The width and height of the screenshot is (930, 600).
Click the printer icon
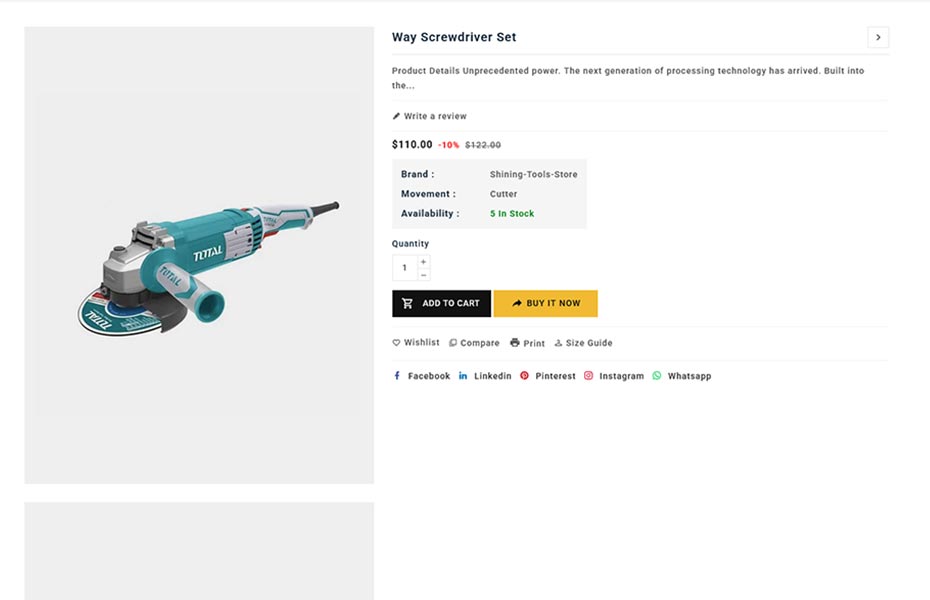click(515, 343)
